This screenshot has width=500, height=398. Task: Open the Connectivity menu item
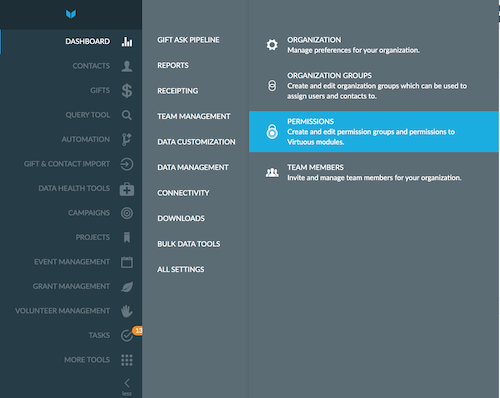point(183,193)
